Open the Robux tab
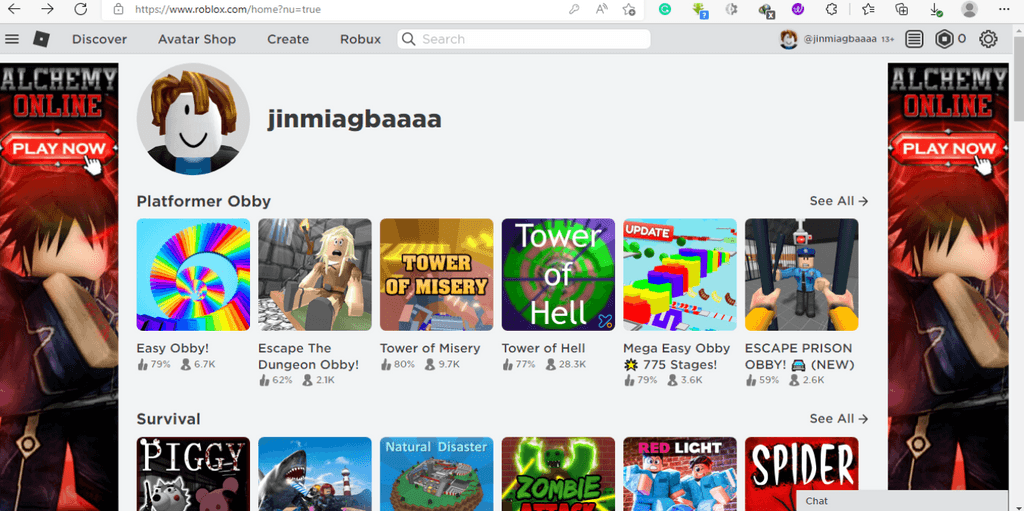 360,39
